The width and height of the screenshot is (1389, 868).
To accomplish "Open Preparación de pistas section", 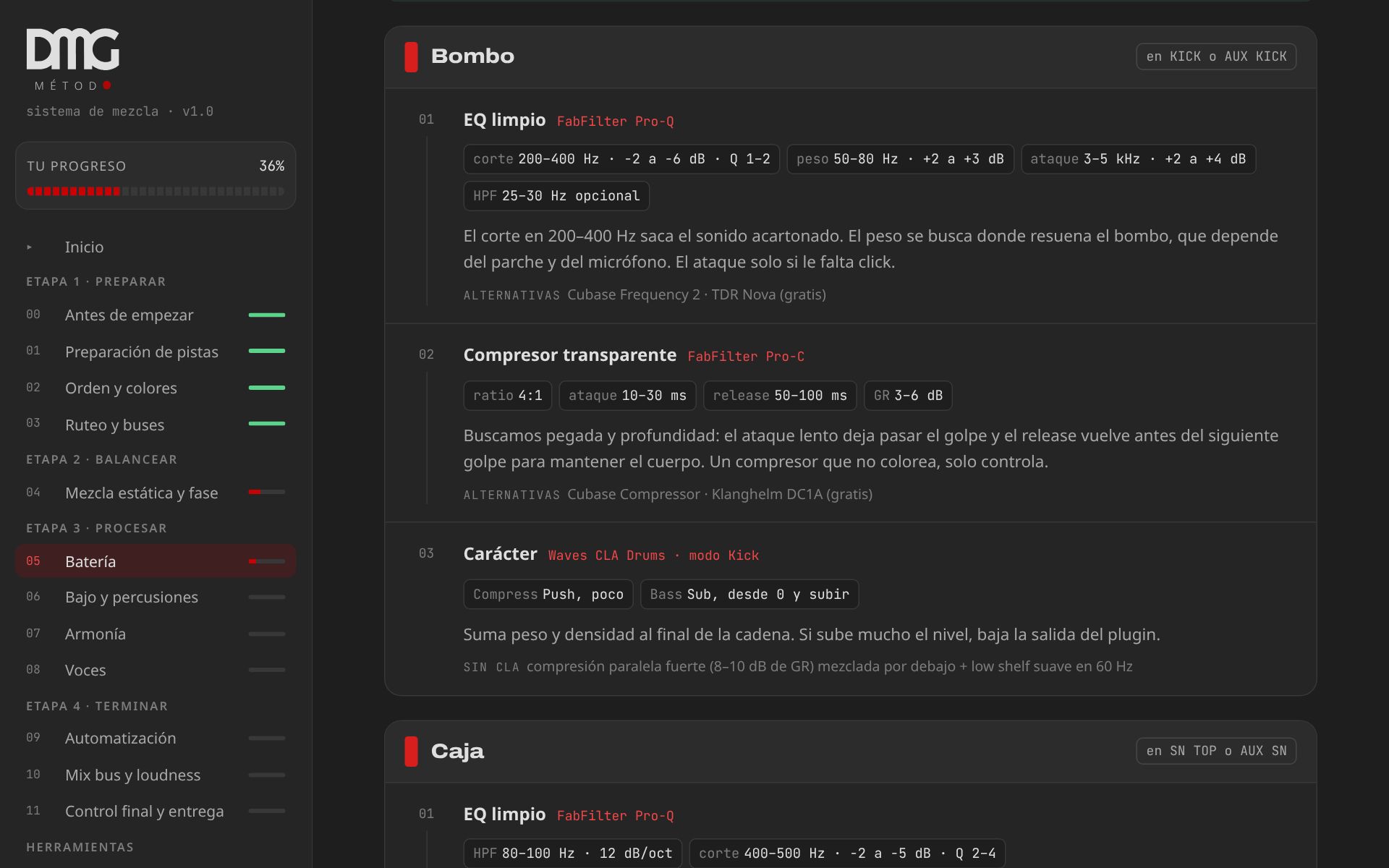I will click(156, 352).
